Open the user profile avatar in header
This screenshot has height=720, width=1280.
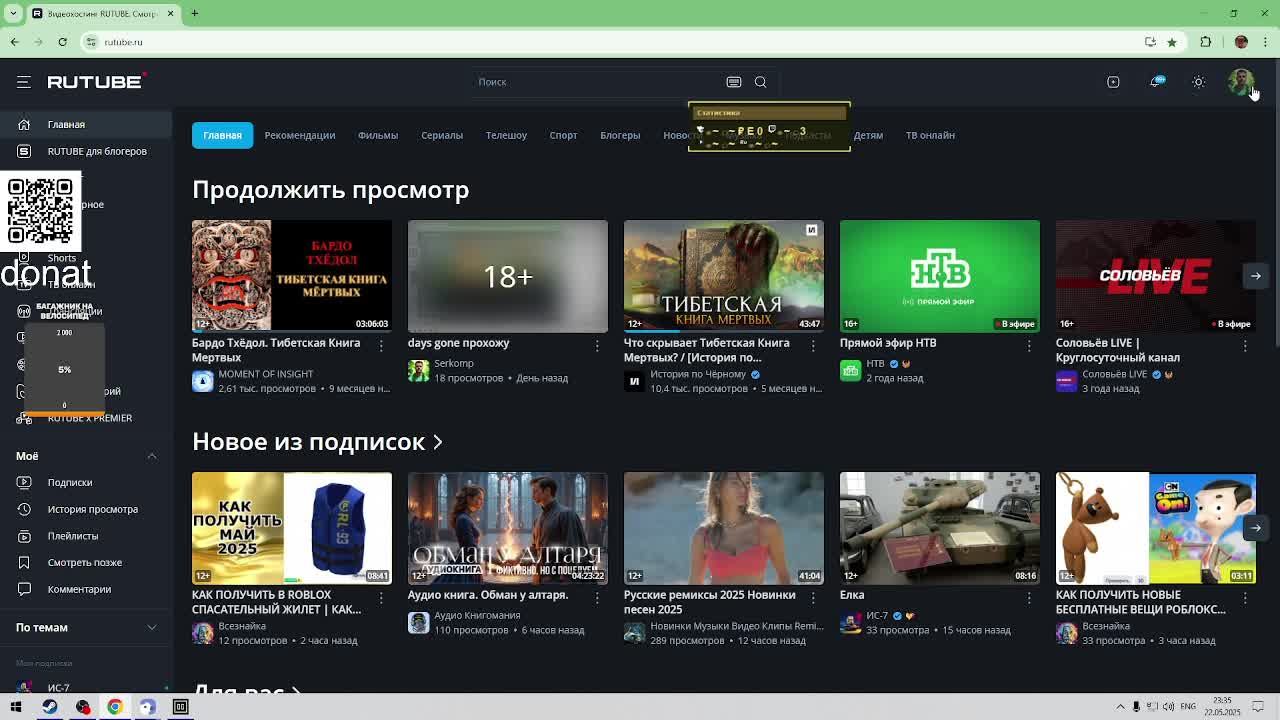[1241, 82]
